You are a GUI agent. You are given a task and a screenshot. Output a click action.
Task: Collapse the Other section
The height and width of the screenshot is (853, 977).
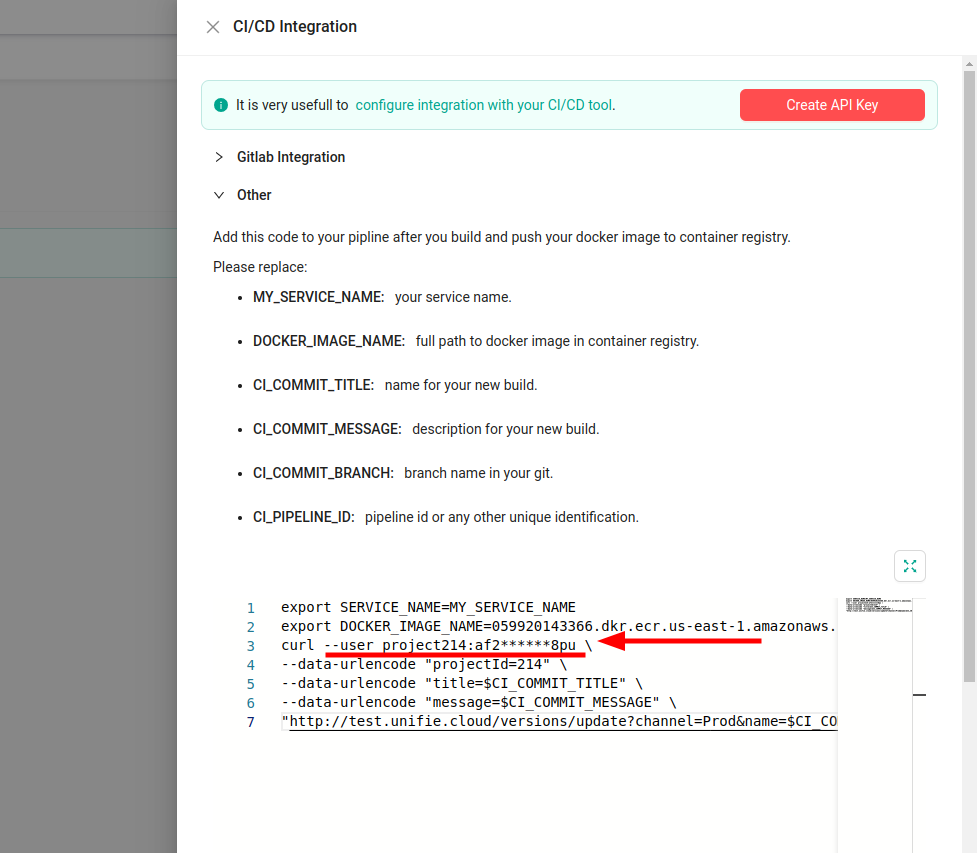pos(255,195)
